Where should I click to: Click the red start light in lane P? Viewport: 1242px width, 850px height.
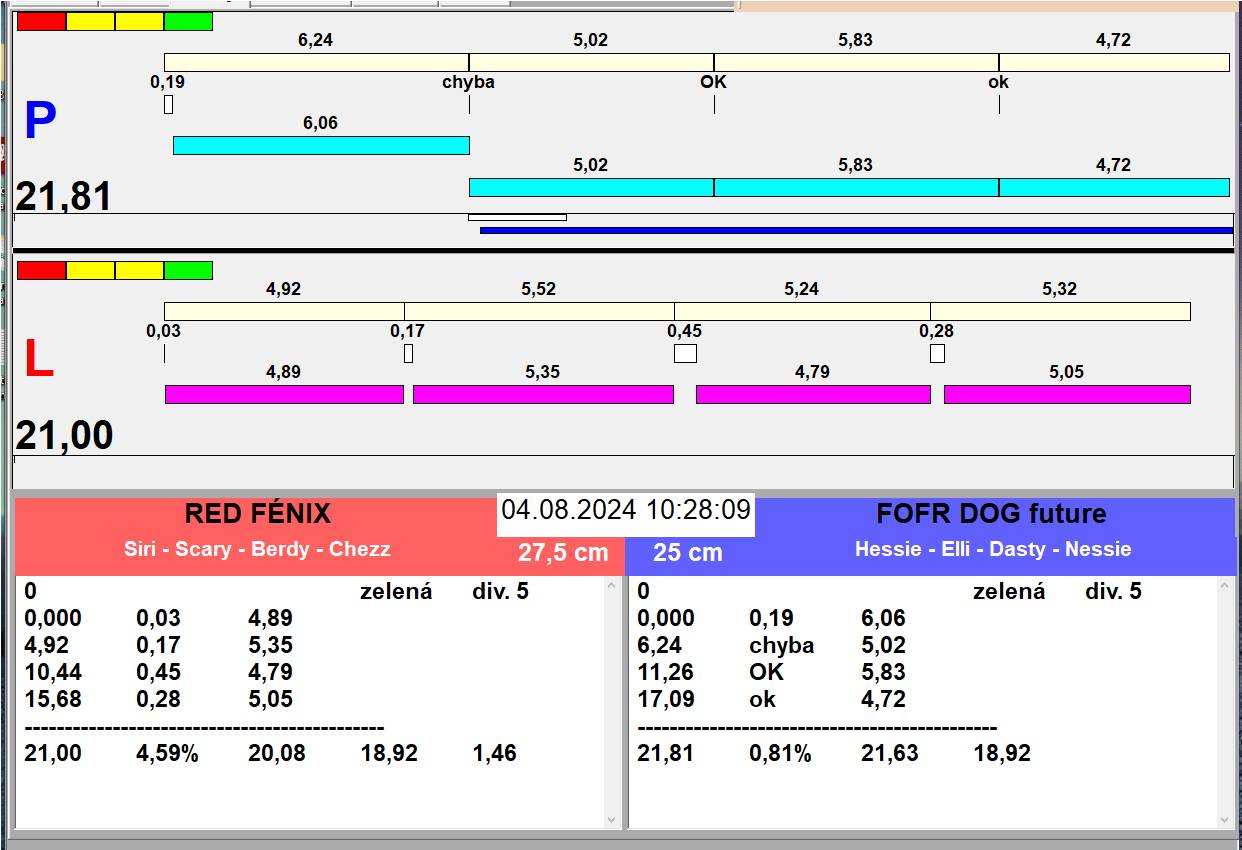pos(42,21)
